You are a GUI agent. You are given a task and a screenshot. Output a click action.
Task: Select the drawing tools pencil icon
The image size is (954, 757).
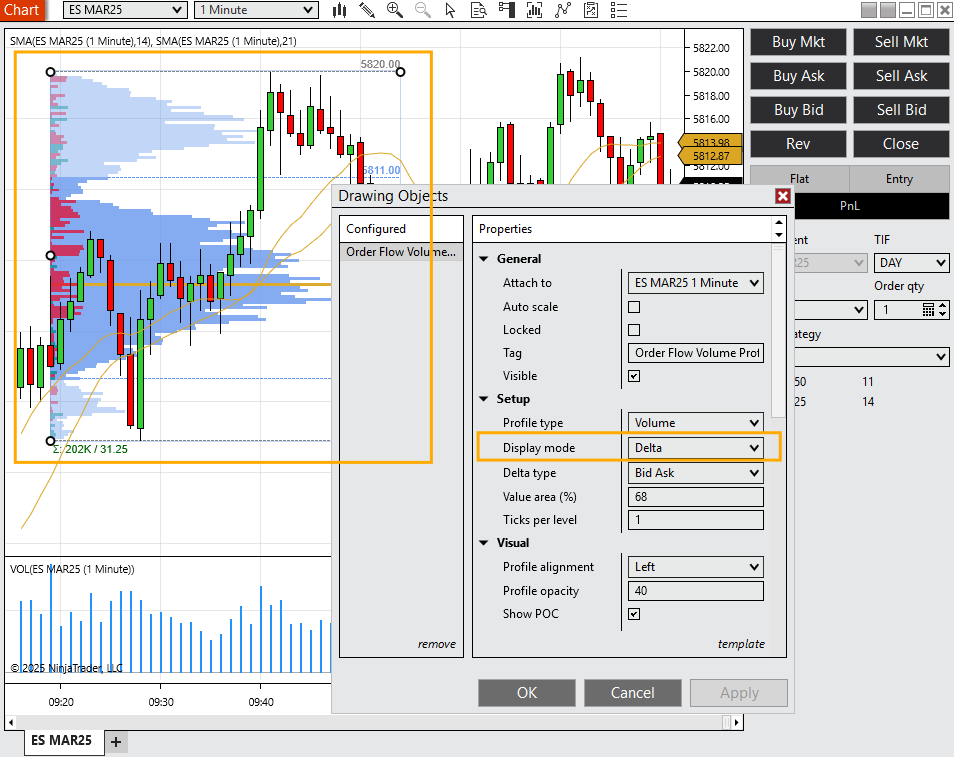click(367, 10)
